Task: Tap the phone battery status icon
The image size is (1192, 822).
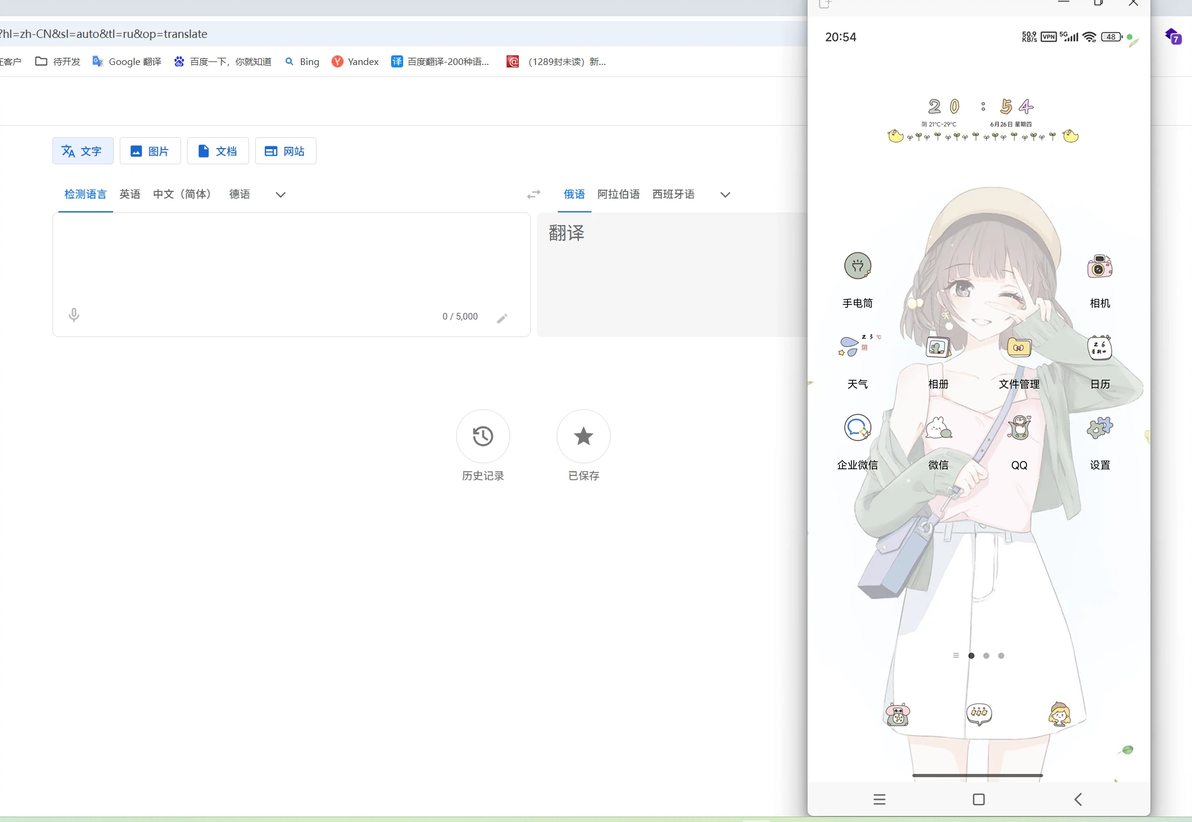Action: pyautogui.click(x=1111, y=36)
